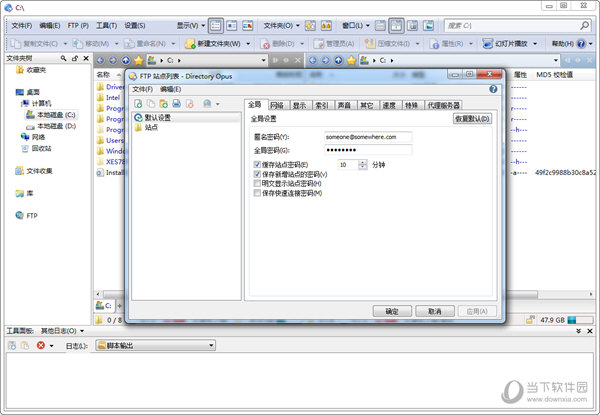Click the blue printer-like icon in FTP dialog toolbar

pyautogui.click(x=176, y=104)
